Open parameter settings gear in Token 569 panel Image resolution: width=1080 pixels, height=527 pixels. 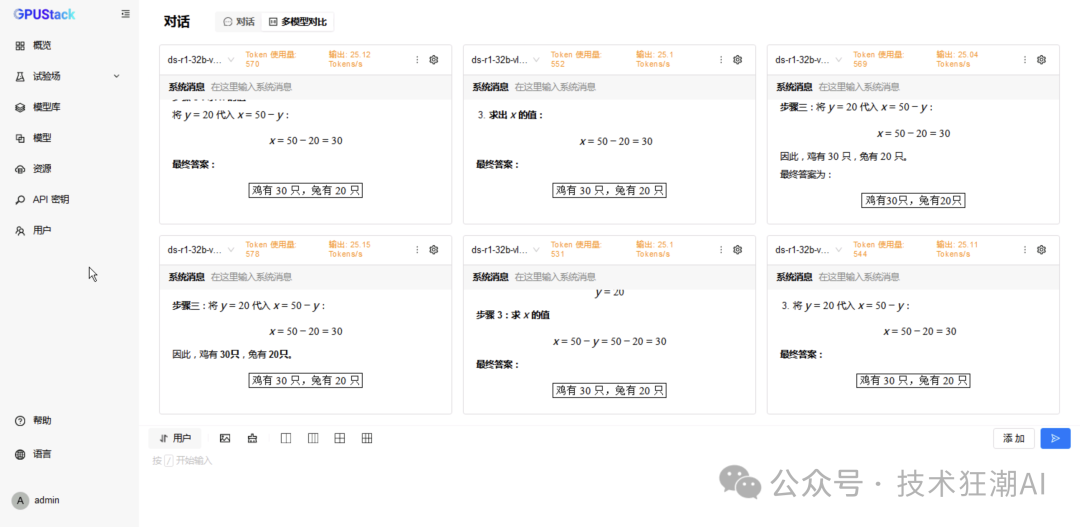point(1041,59)
